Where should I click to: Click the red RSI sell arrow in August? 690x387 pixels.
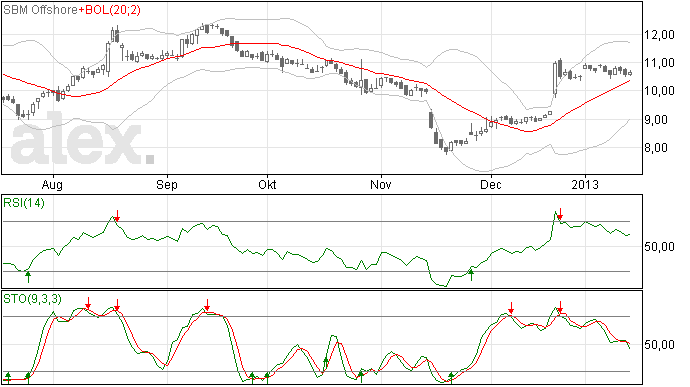coord(117,216)
